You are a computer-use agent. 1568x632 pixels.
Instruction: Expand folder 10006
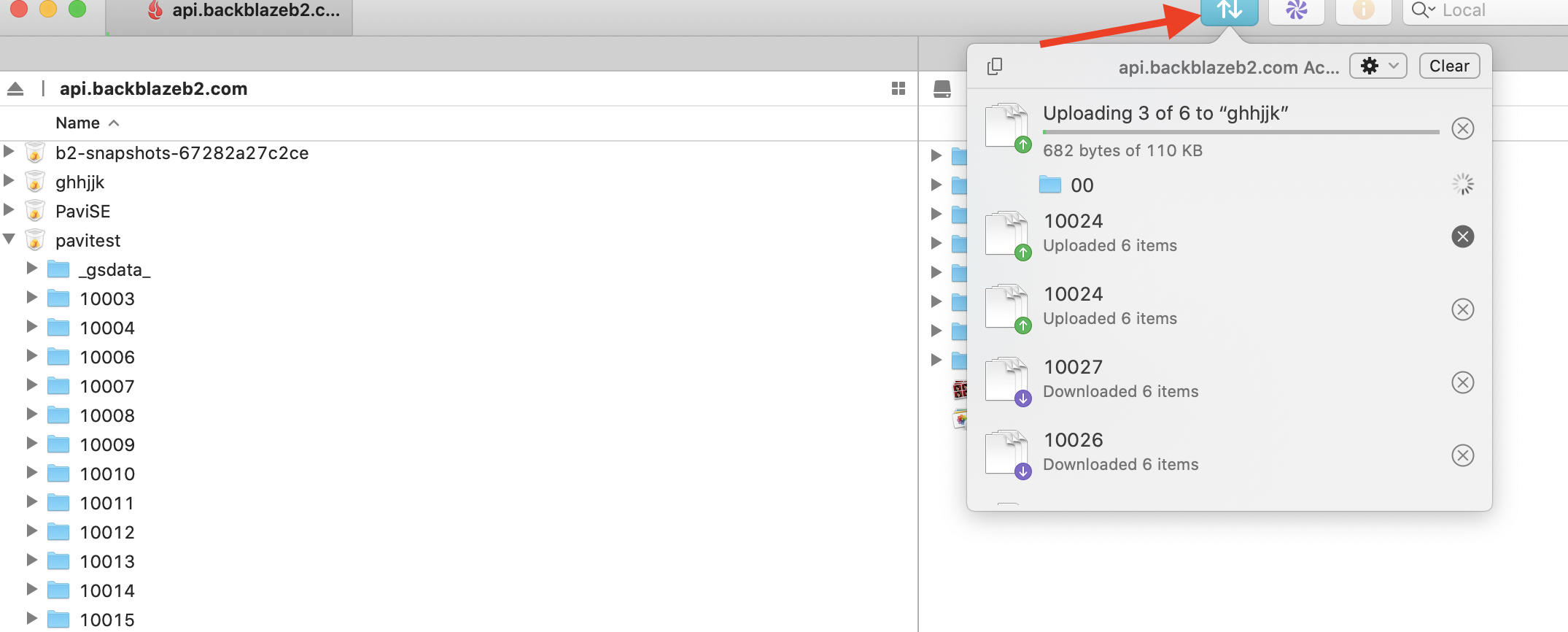coord(32,355)
